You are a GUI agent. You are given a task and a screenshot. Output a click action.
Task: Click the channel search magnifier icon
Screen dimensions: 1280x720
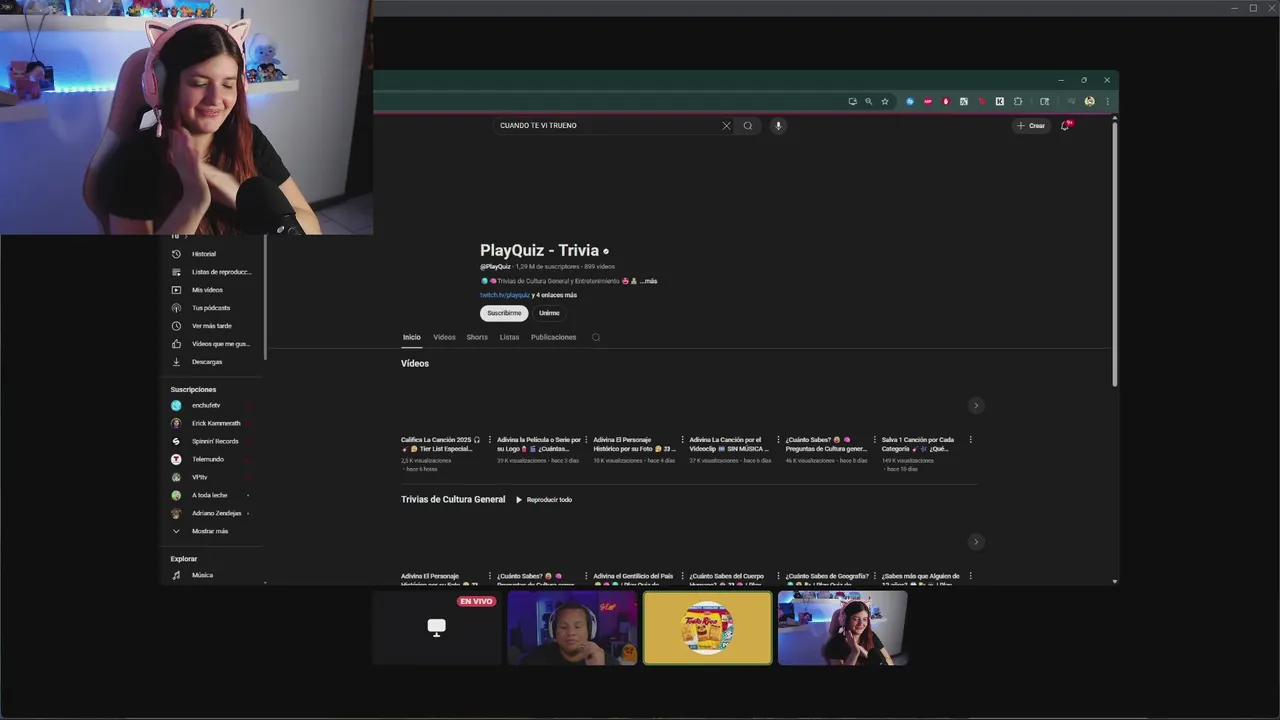point(596,337)
